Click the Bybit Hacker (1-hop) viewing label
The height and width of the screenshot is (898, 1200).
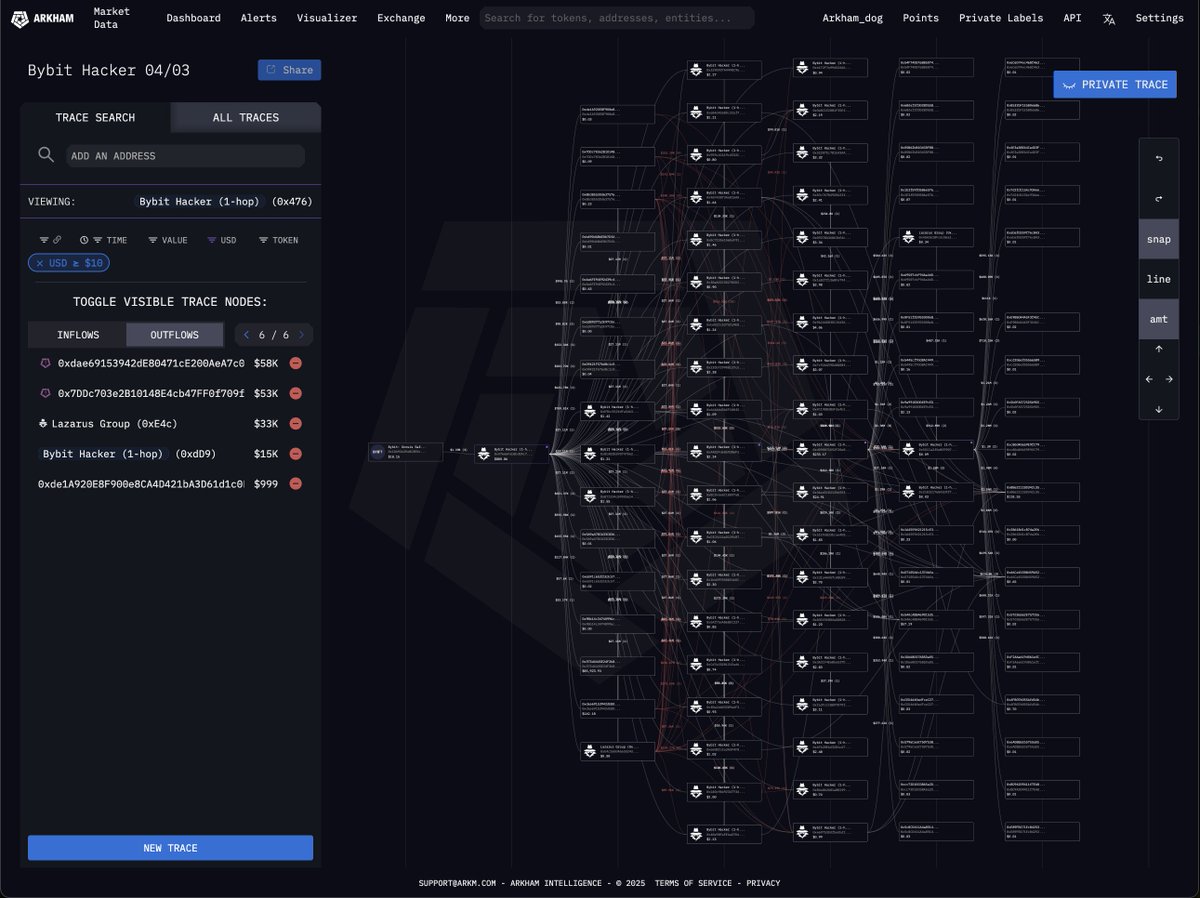(199, 201)
